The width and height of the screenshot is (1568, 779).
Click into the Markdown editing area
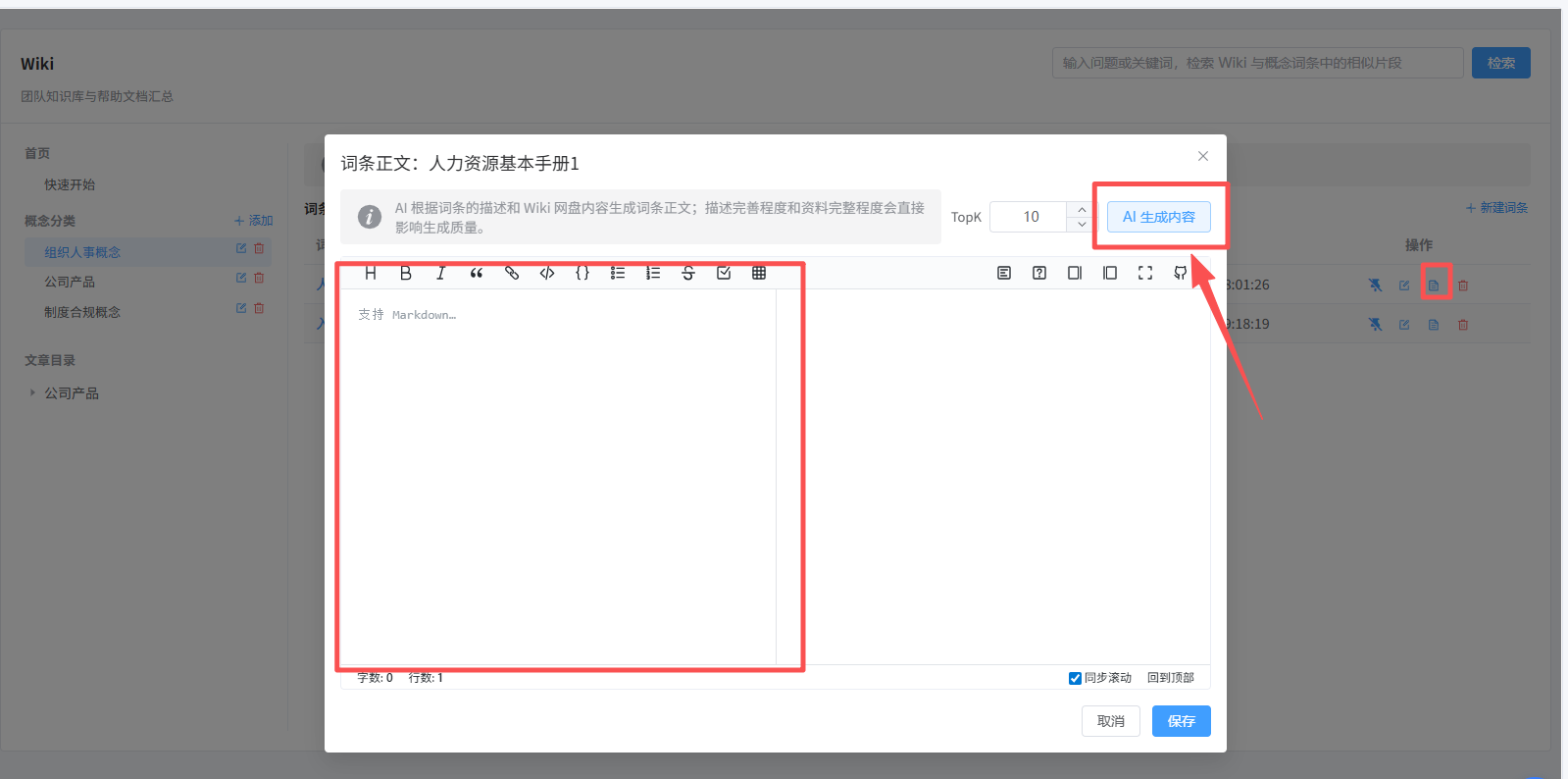click(558, 476)
